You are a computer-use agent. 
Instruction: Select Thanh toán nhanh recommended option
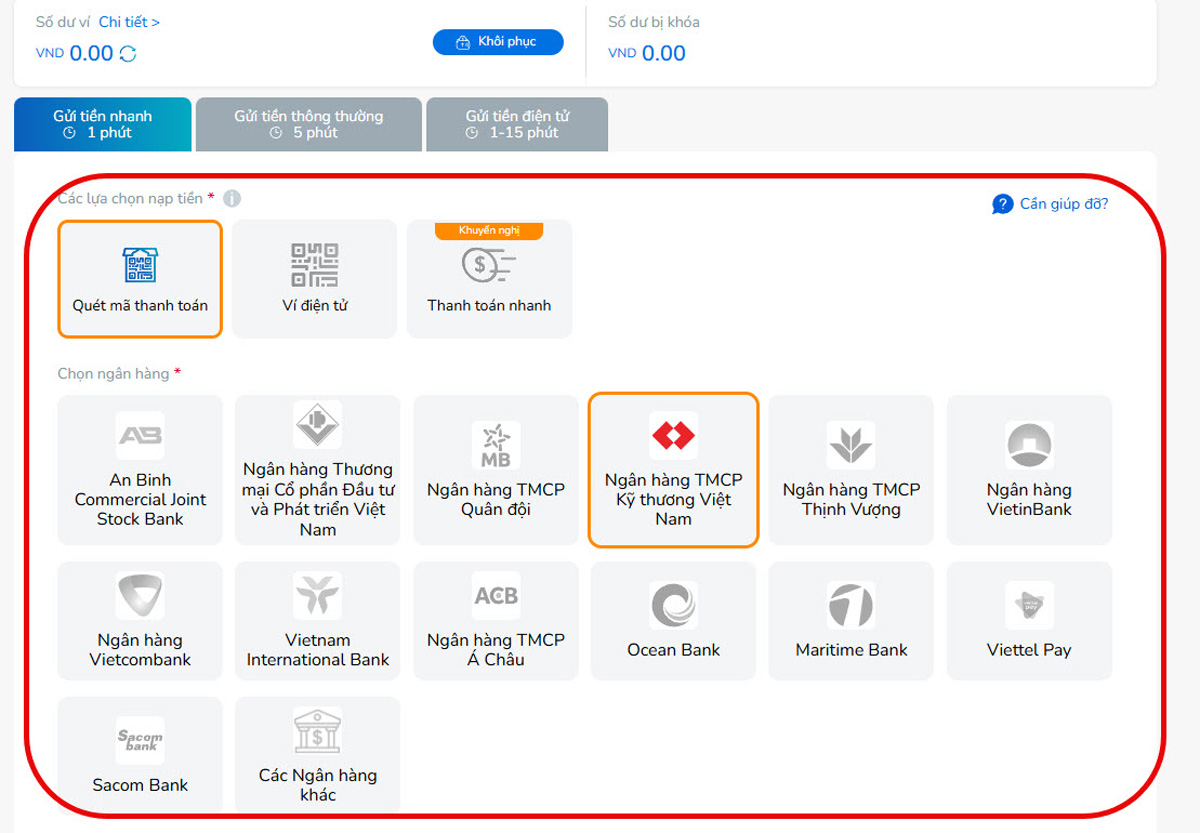(489, 279)
